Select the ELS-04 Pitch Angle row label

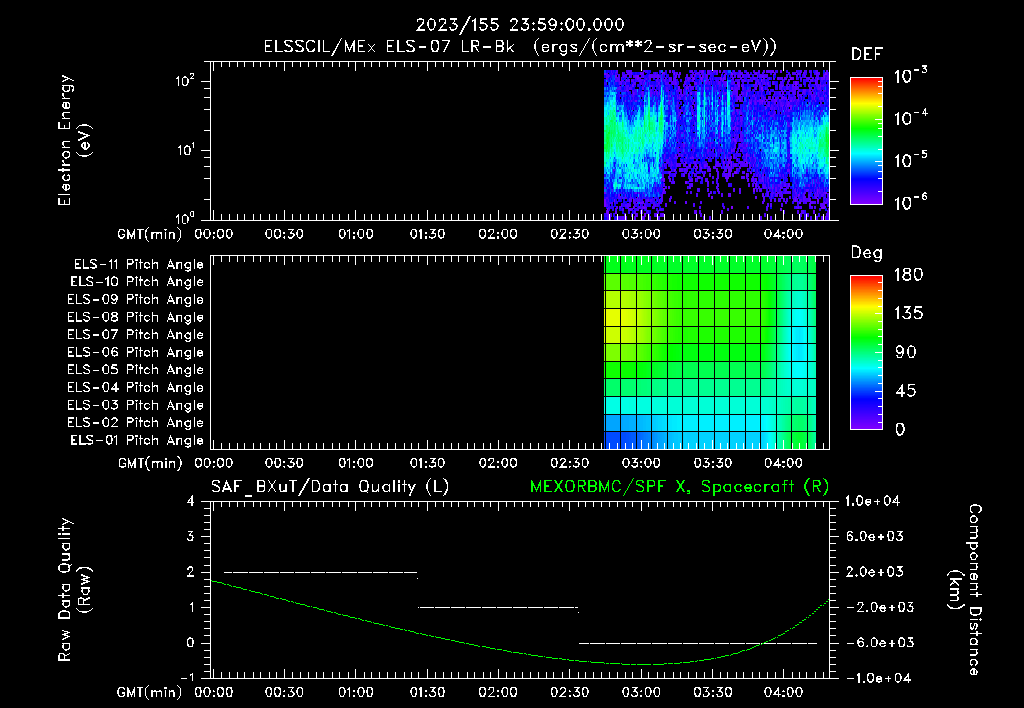(x=135, y=387)
